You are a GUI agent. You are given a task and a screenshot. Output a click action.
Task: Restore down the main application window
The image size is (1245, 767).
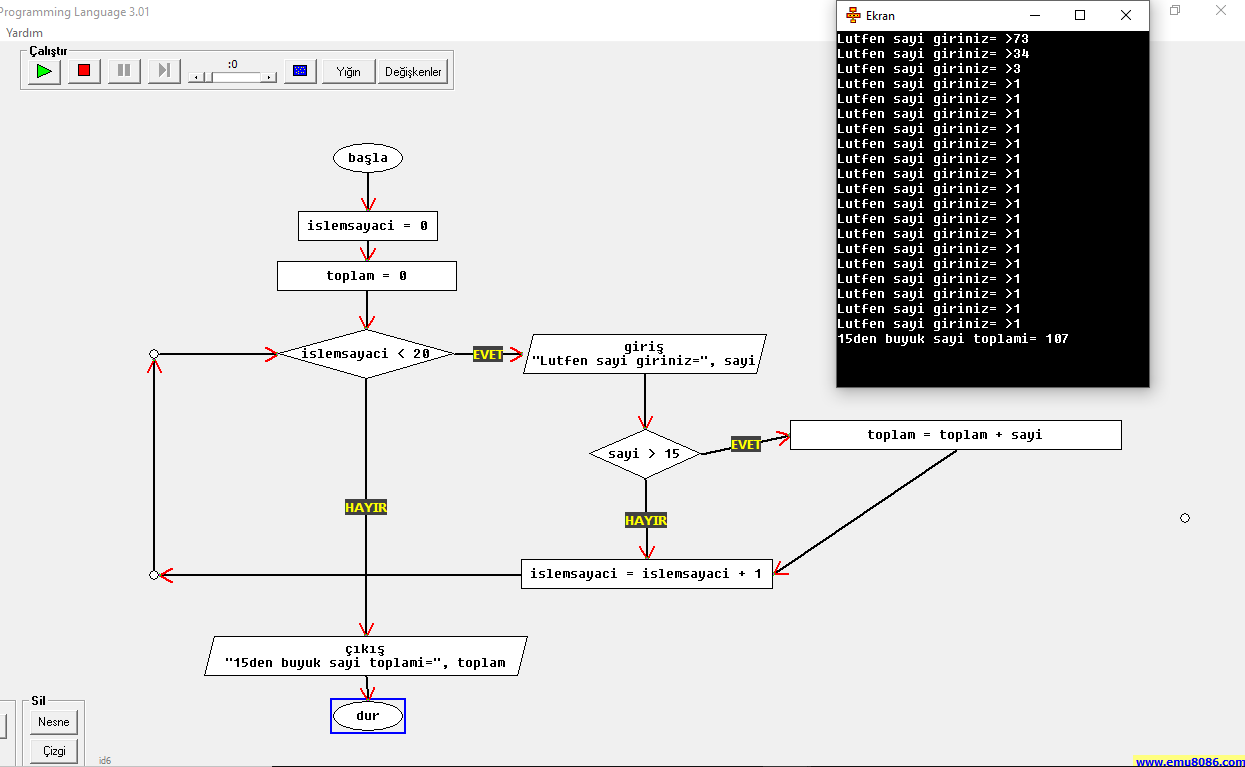pyautogui.click(x=1175, y=11)
